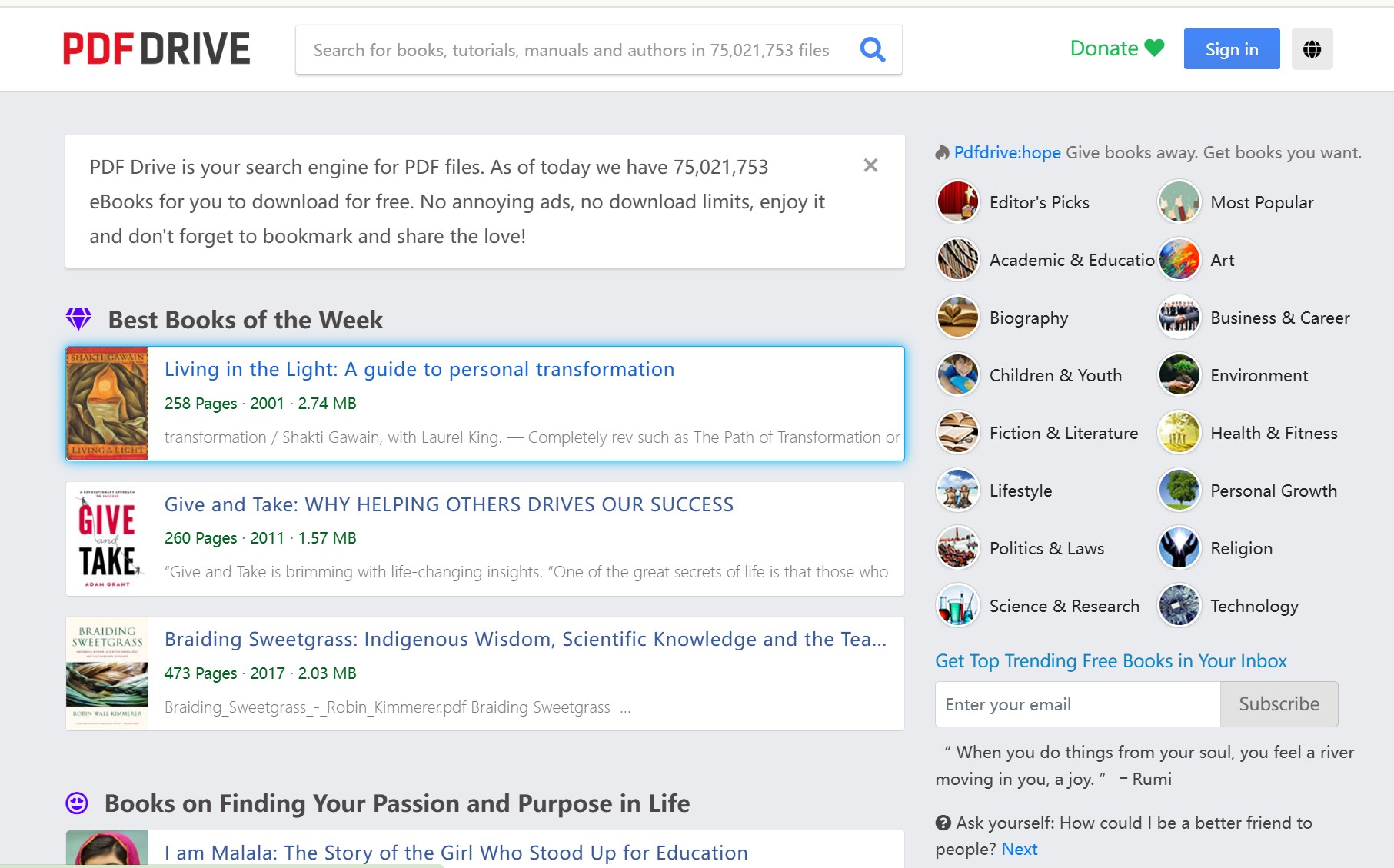Viewport: 1394px width, 868px height.
Task: Select the Biography category label
Action: point(1029,318)
